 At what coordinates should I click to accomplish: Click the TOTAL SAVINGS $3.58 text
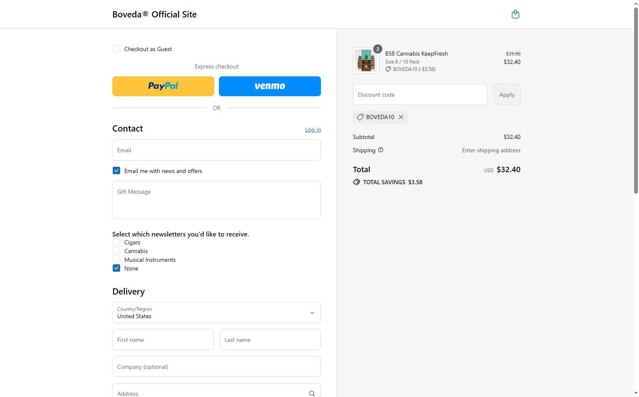point(392,182)
